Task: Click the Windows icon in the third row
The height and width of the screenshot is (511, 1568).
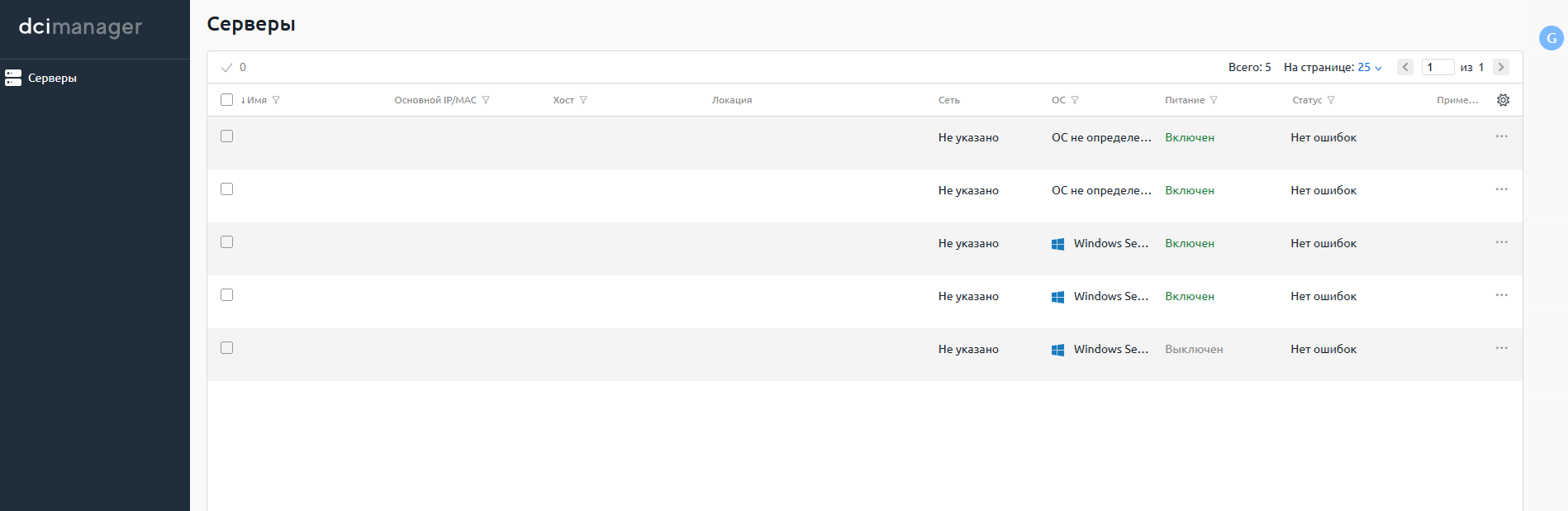Action: [x=1057, y=244]
